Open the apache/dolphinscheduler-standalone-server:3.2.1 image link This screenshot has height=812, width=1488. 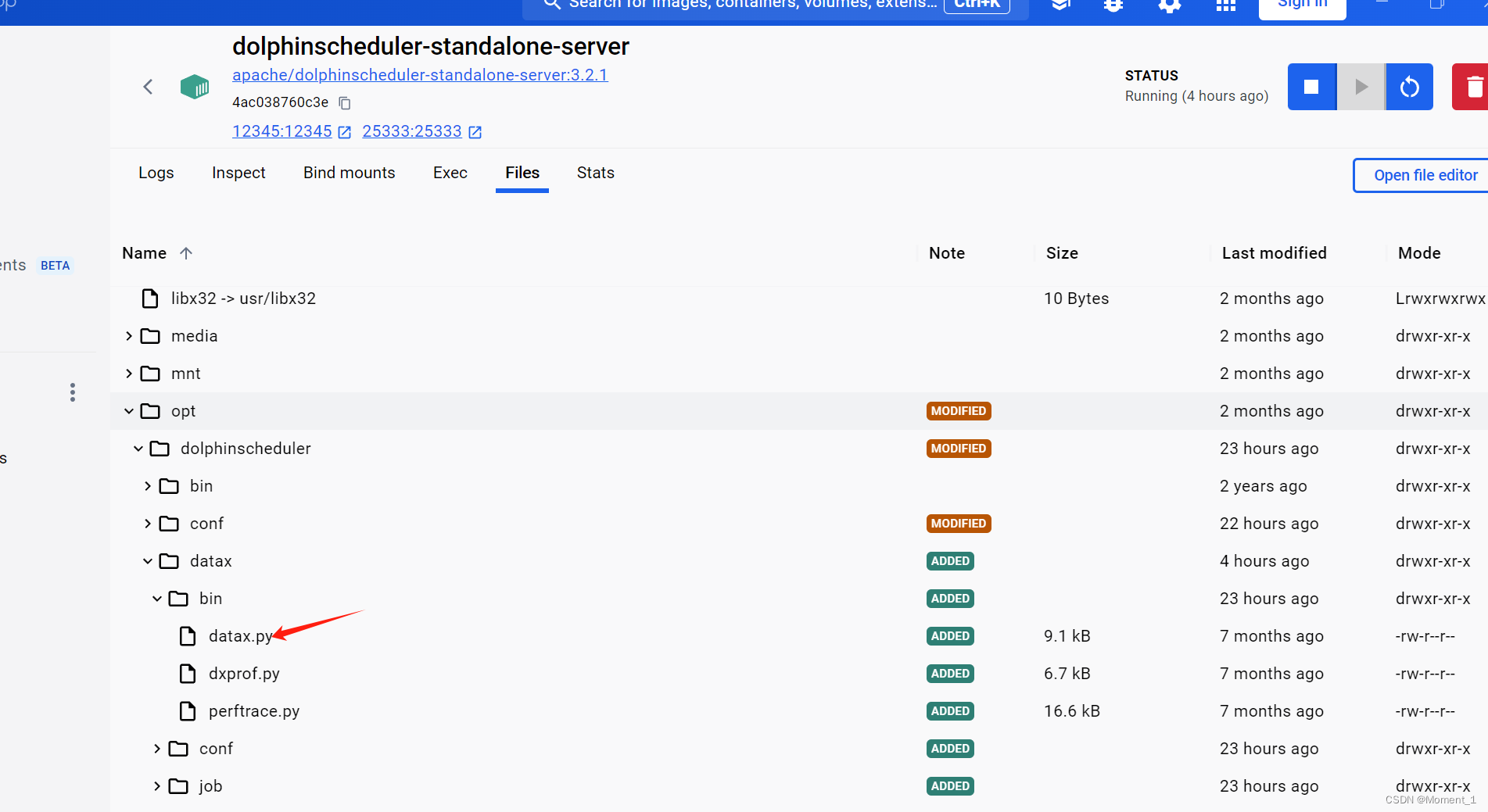420,75
